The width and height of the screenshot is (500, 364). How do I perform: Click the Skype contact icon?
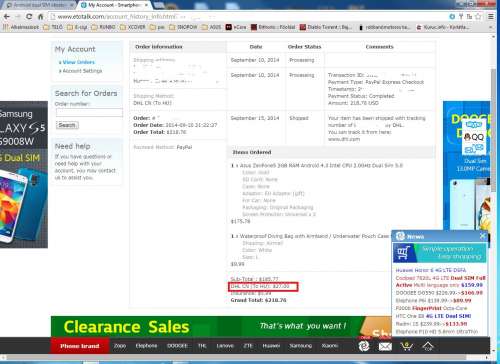click(474, 125)
